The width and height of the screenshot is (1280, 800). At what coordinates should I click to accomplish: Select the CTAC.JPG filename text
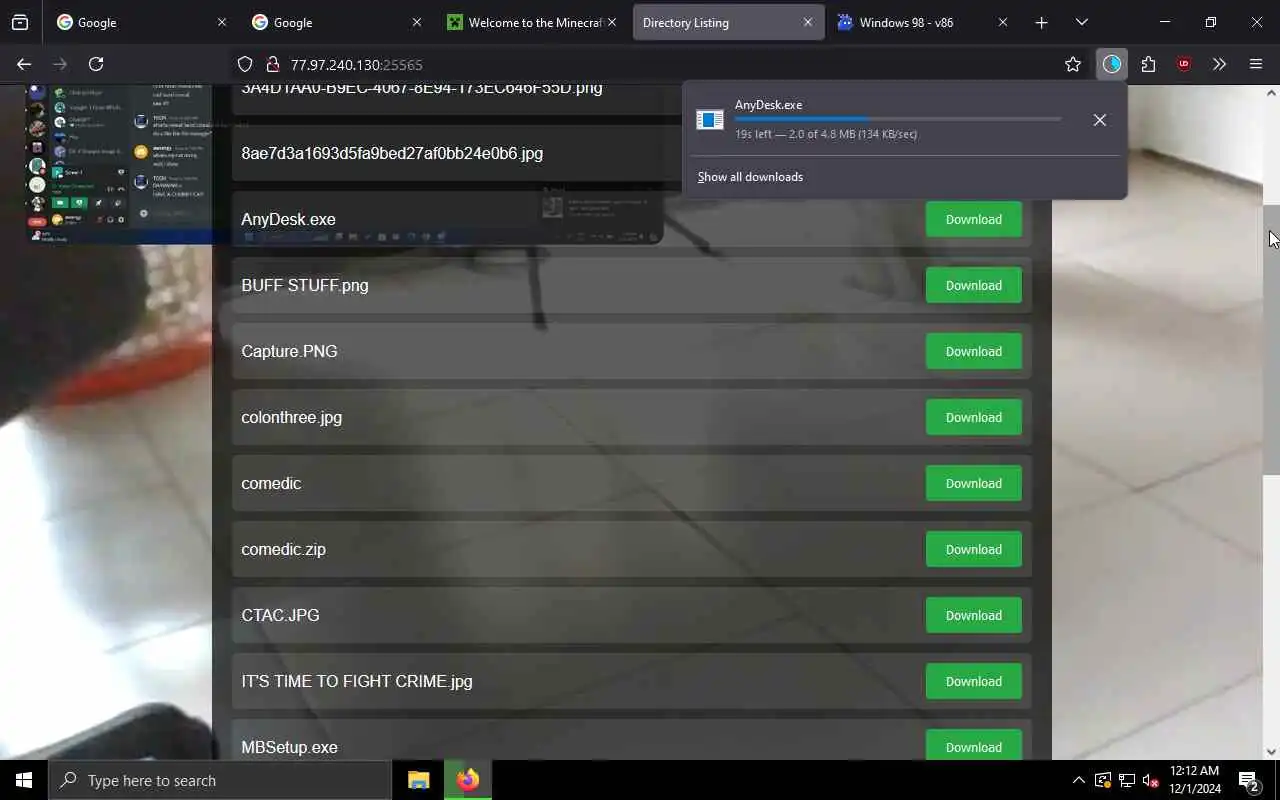click(280, 615)
